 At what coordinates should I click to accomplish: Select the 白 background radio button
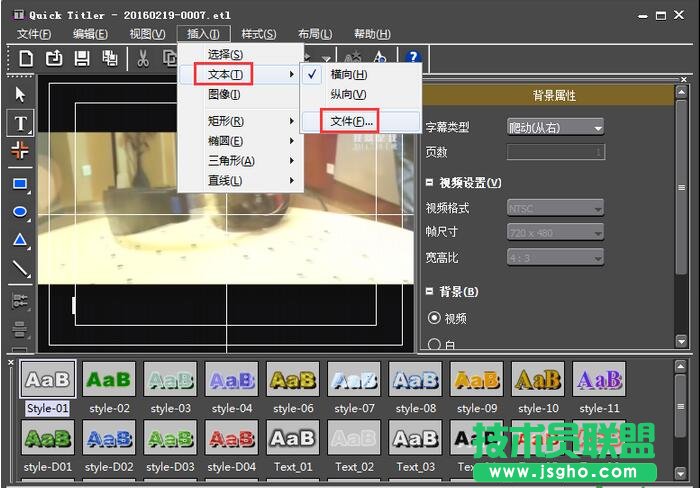click(x=434, y=345)
